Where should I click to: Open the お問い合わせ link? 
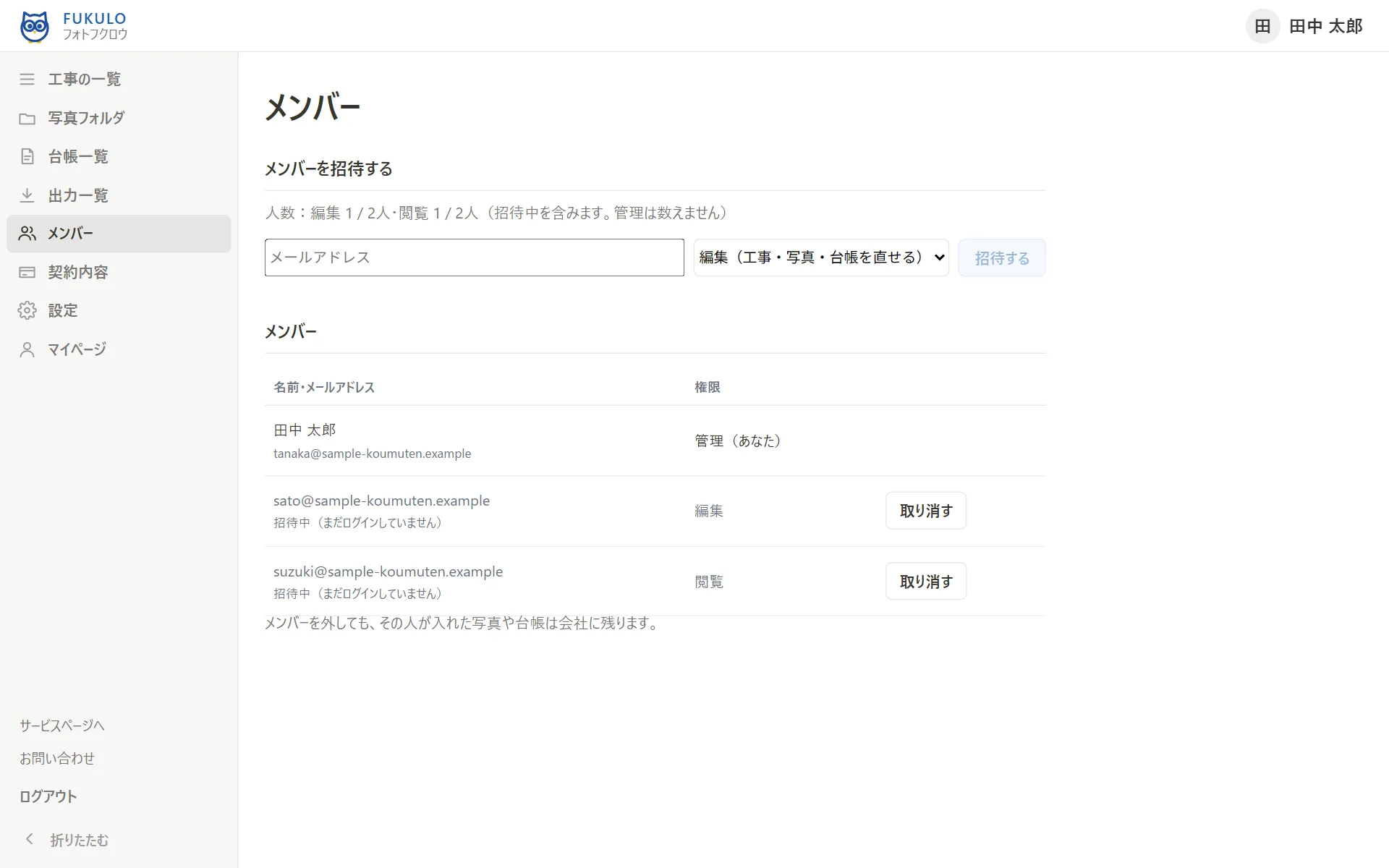(57, 758)
